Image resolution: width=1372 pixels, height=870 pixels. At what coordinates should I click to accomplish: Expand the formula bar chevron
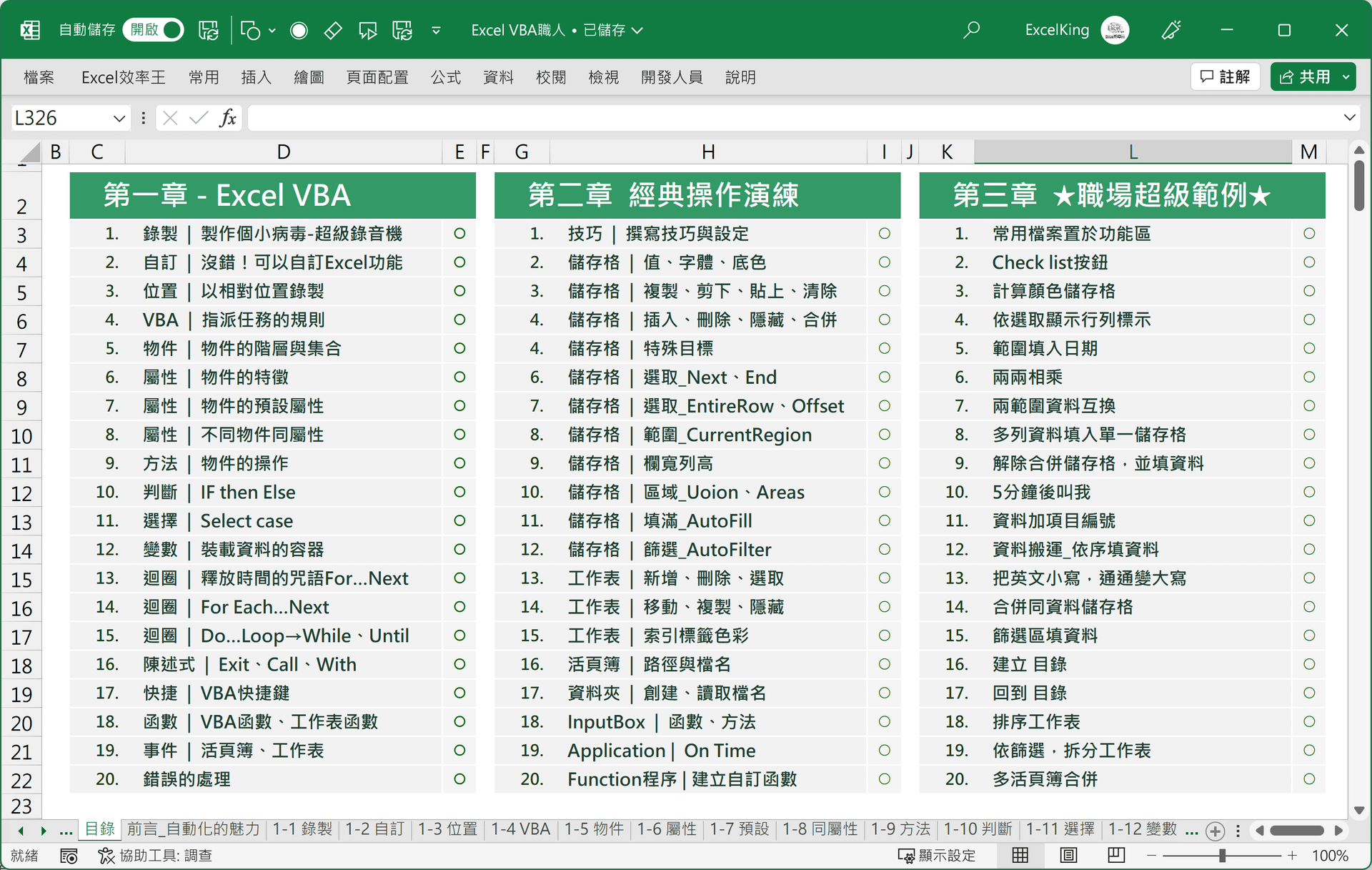(1349, 118)
